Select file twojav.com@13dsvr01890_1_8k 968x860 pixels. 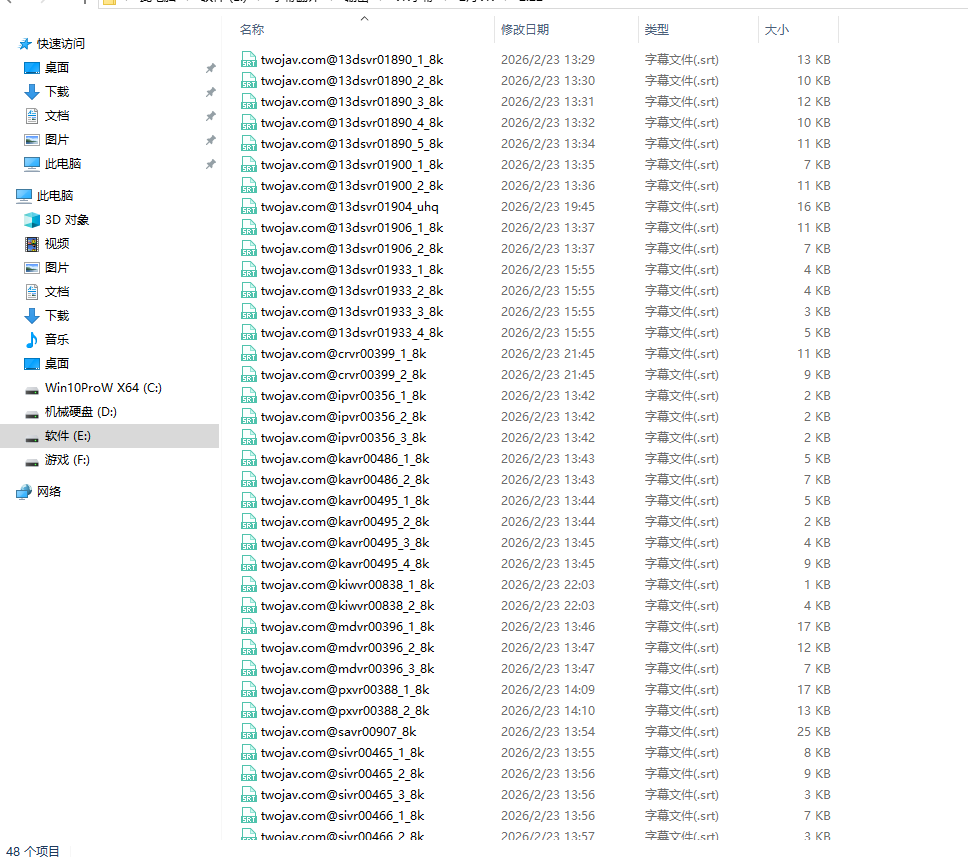(352, 60)
